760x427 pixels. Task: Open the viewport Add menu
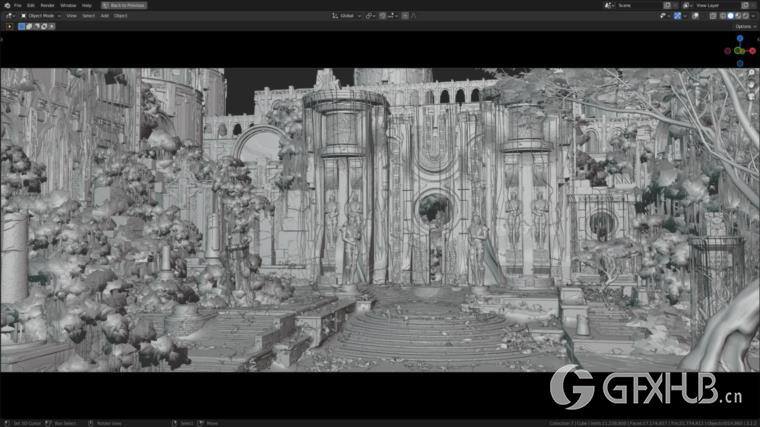click(x=104, y=16)
